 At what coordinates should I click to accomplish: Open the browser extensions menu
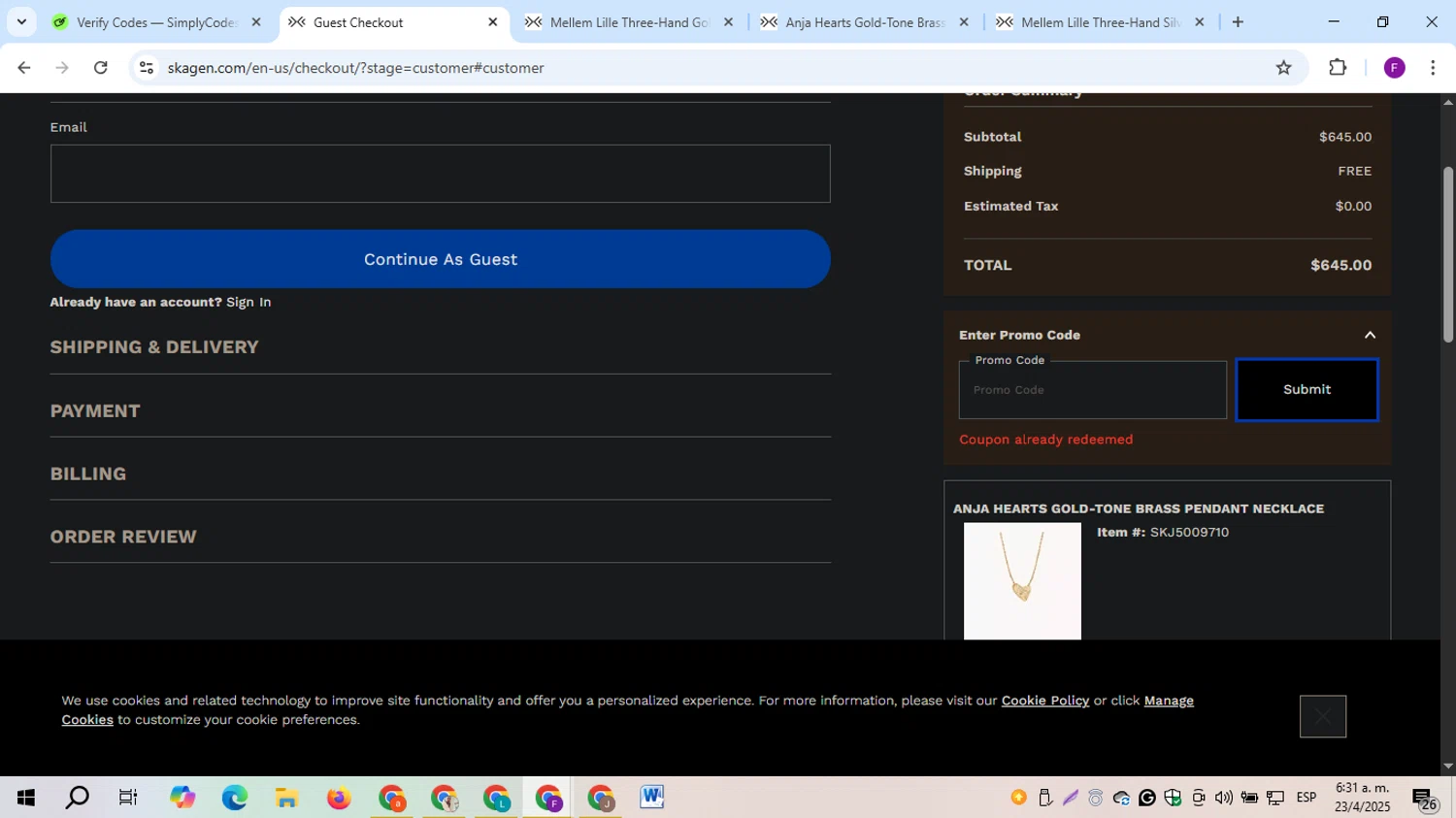[1338, 68]
